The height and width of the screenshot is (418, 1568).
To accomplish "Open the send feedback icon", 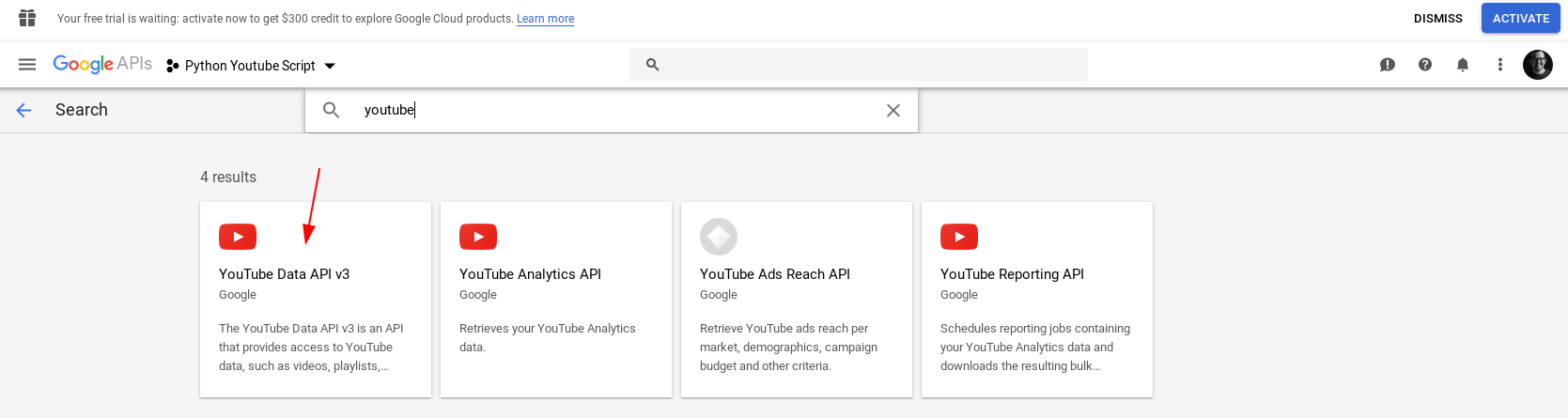I will pos(1388,65).
